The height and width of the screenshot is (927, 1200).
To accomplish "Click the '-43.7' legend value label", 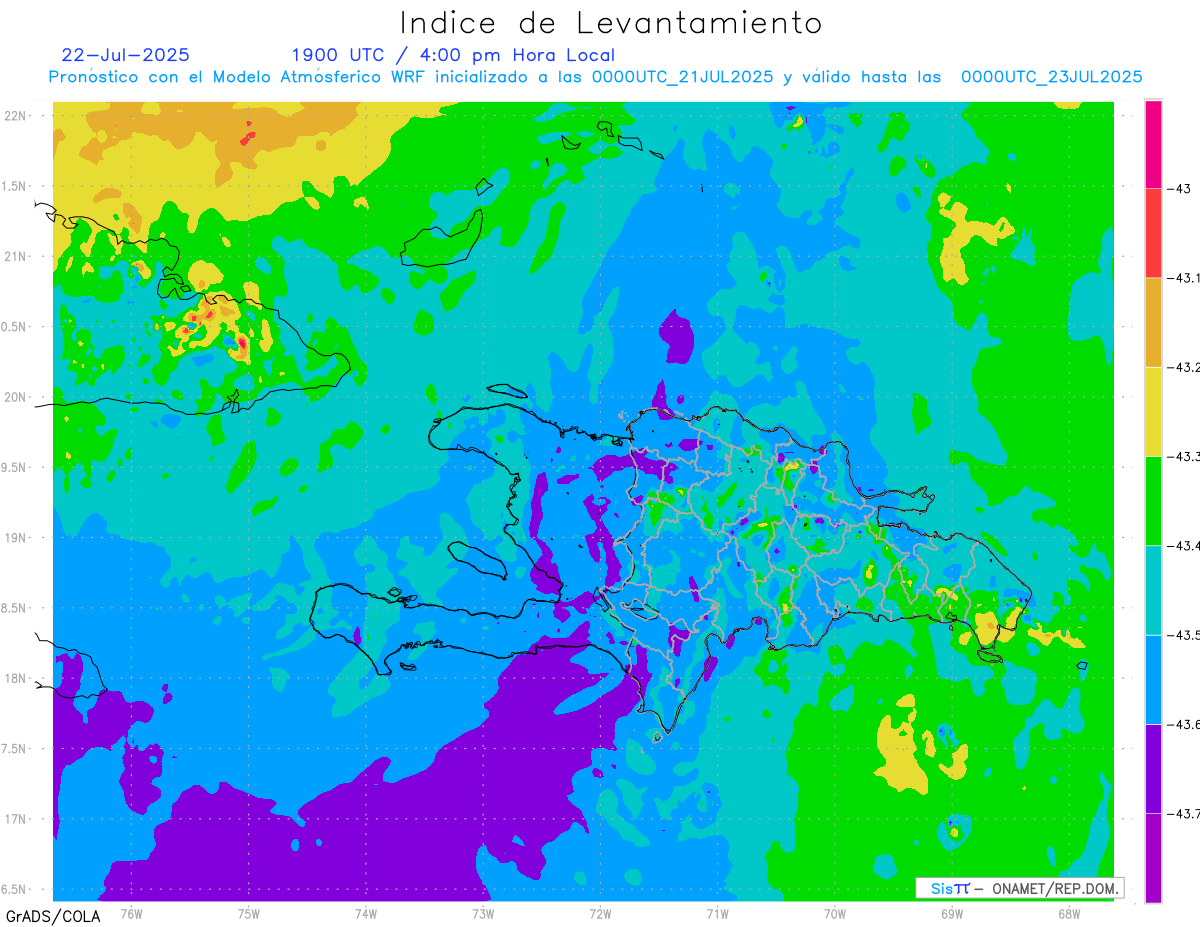I will point(1183,813).
